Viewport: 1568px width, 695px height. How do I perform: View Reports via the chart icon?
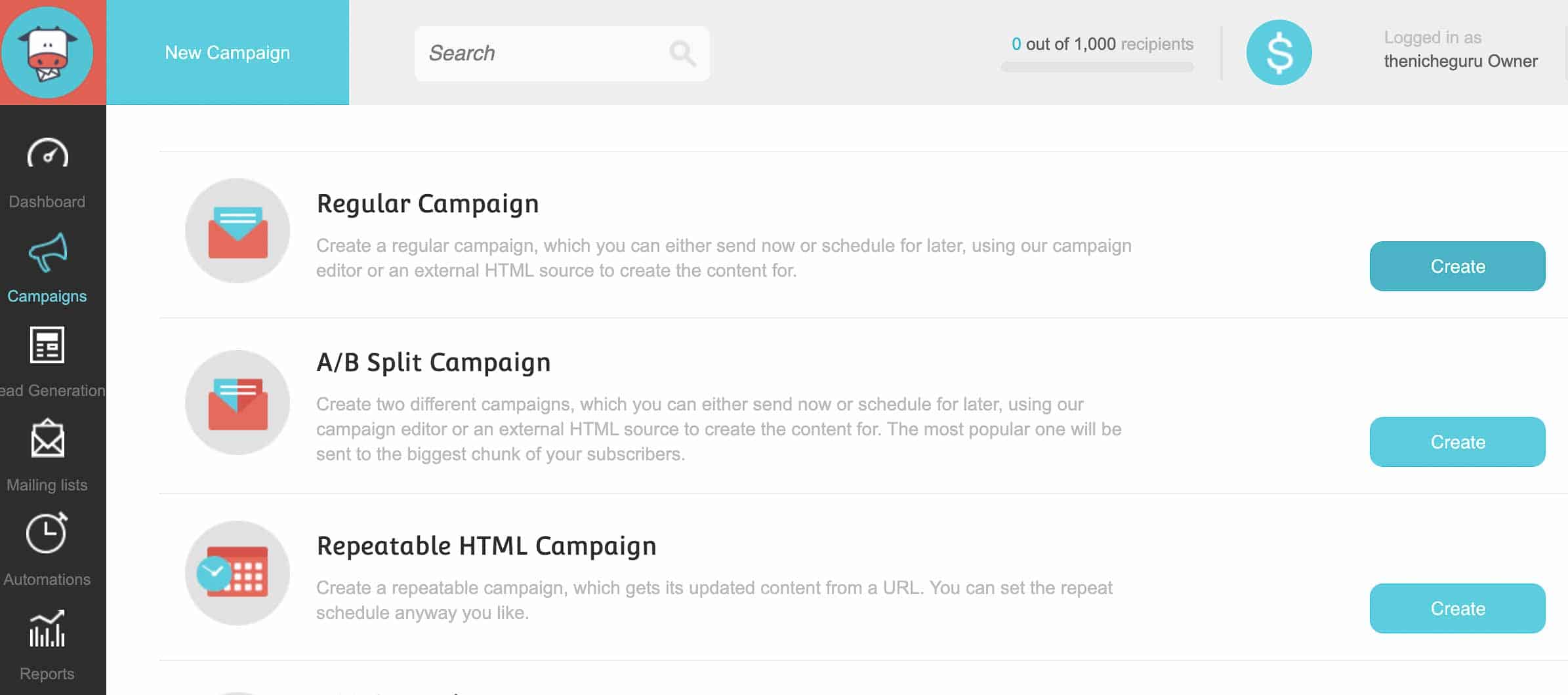47,629
